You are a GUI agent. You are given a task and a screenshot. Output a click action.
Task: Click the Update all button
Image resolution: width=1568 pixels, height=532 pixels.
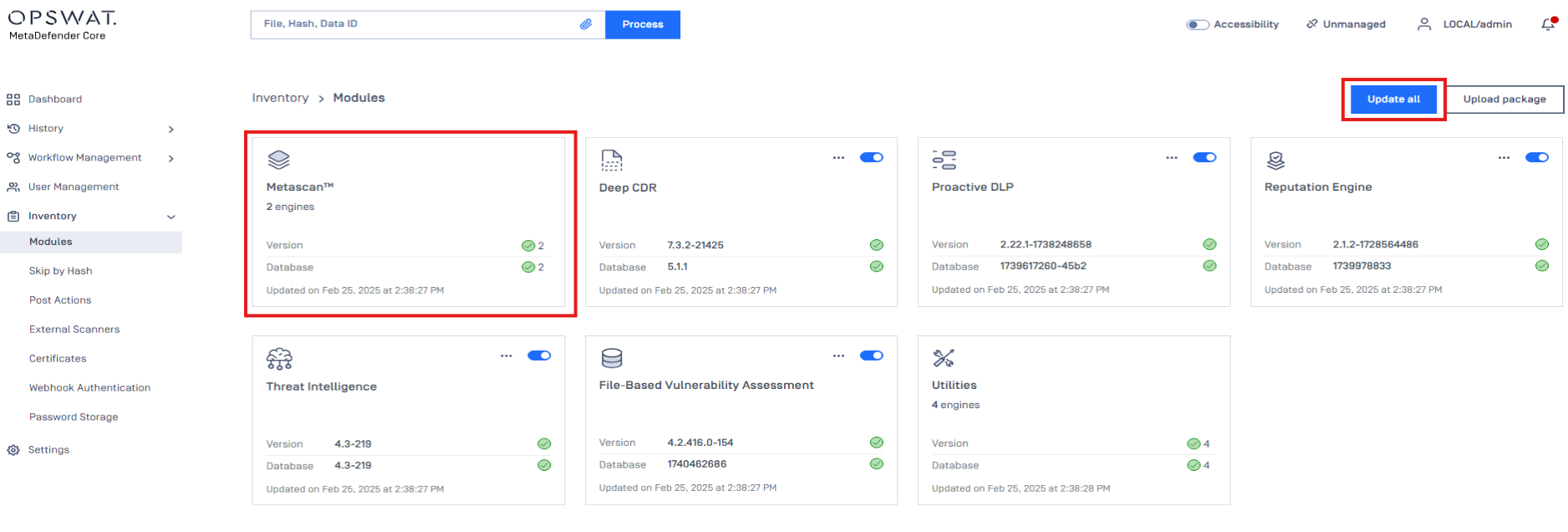click(x=1393, y=100)
